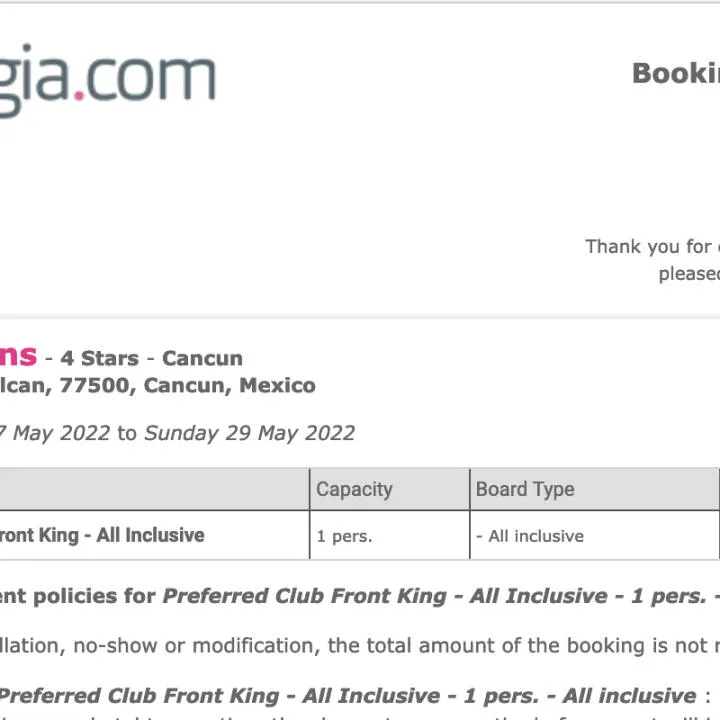Click the Booking heading text

[676, 73]
